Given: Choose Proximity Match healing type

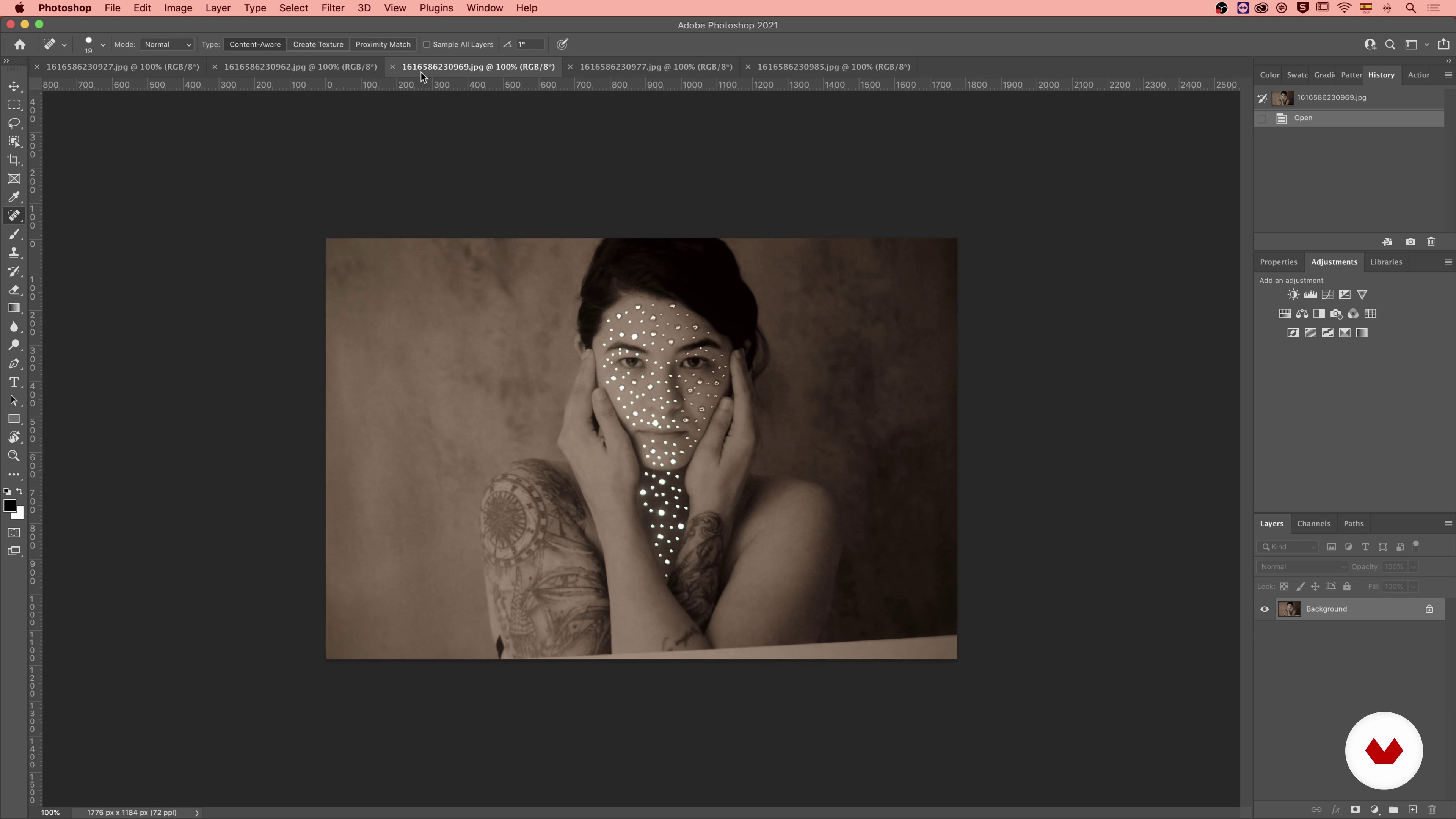Looking at the screenshot, I should point(383,45).
